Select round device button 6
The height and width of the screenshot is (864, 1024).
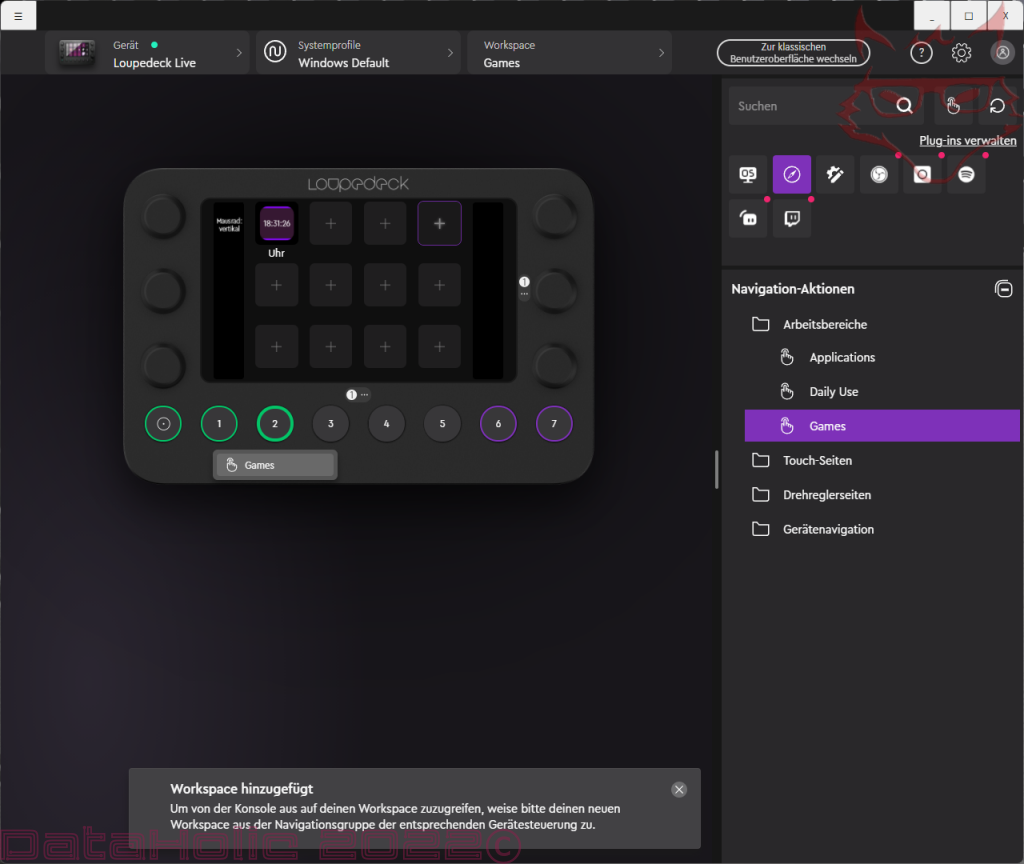(x=498, y=424)
